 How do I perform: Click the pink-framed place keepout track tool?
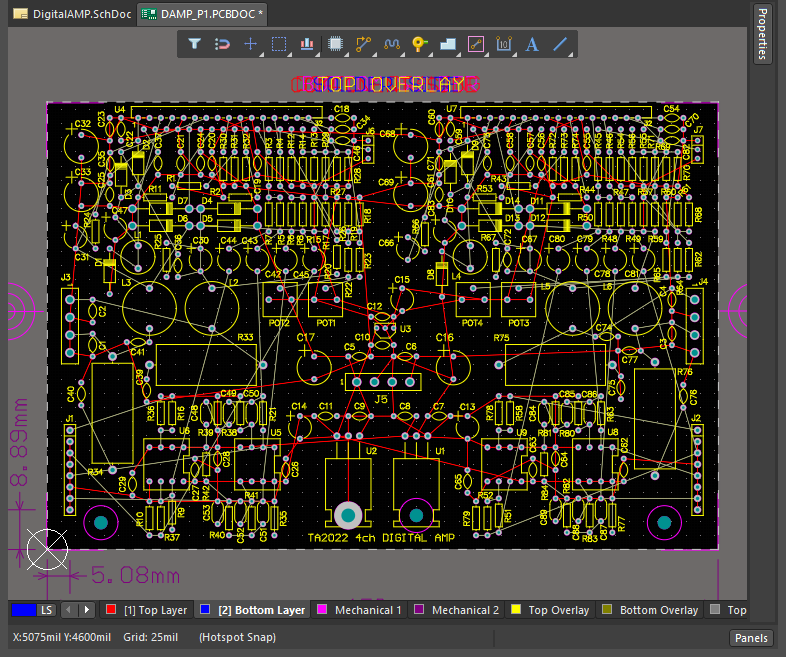(x=476, y=44)
